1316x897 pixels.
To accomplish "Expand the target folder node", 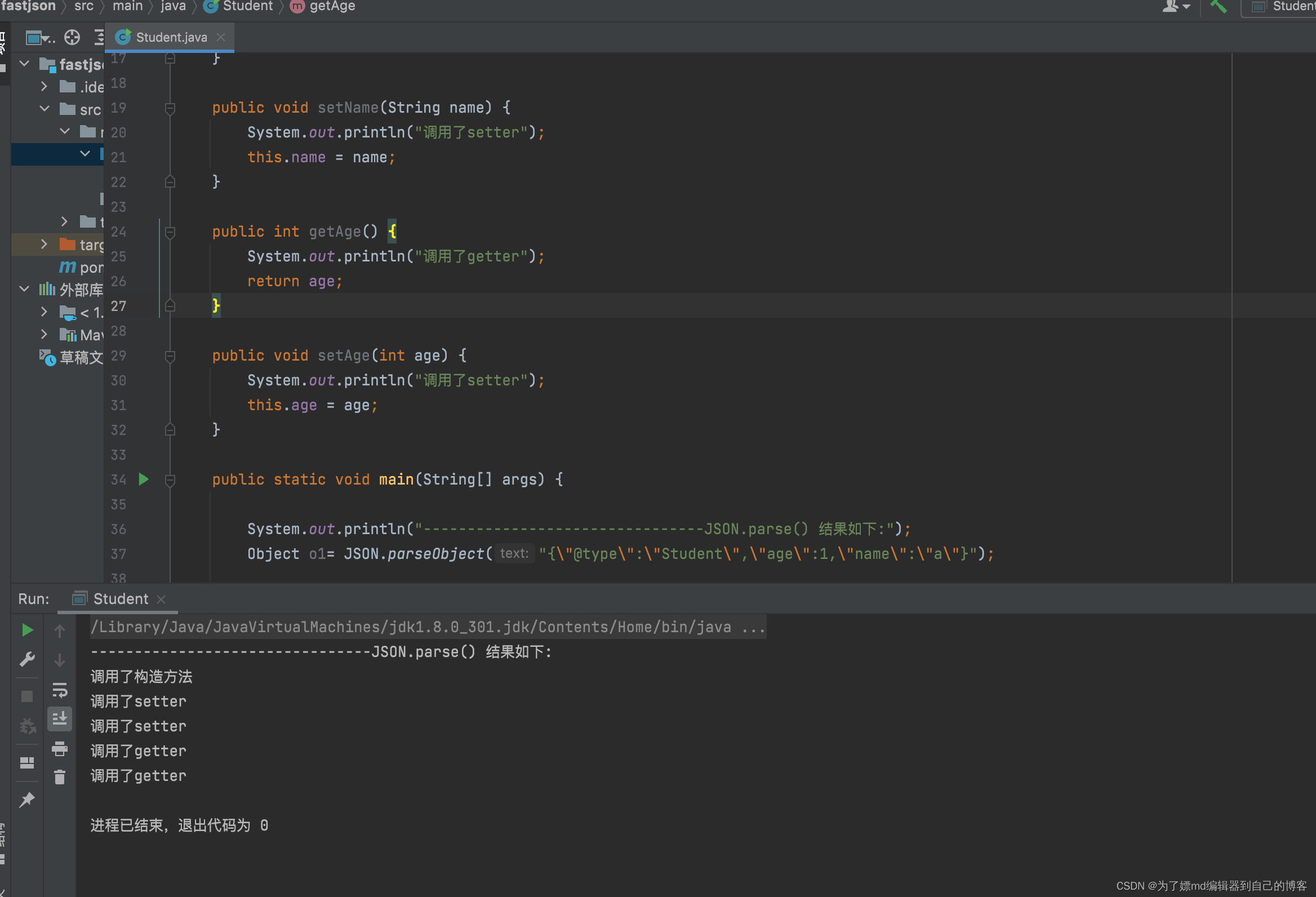I will [44, 244].
